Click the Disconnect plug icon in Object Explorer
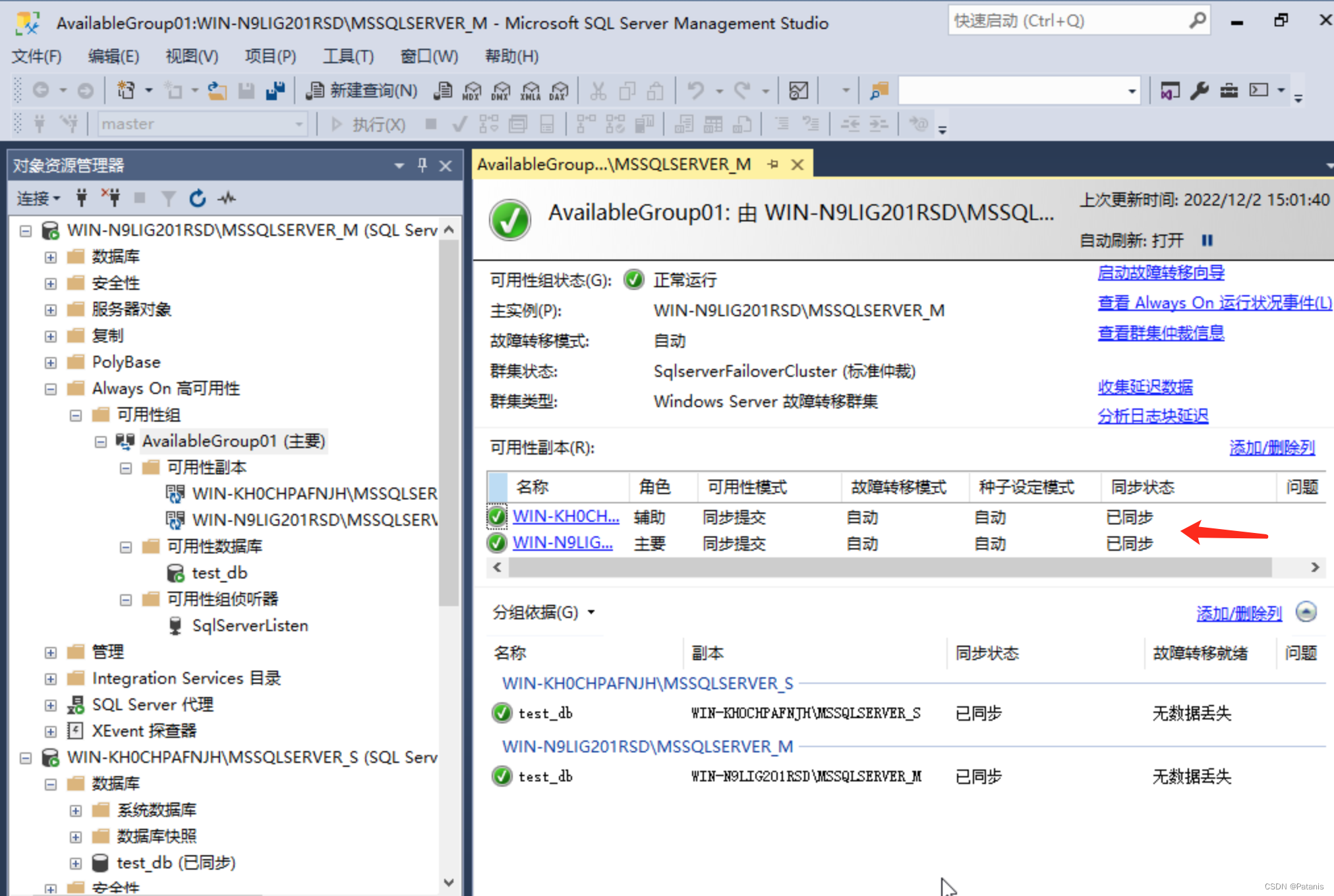This screenshot has width=1334, height=896. point(110,198)
